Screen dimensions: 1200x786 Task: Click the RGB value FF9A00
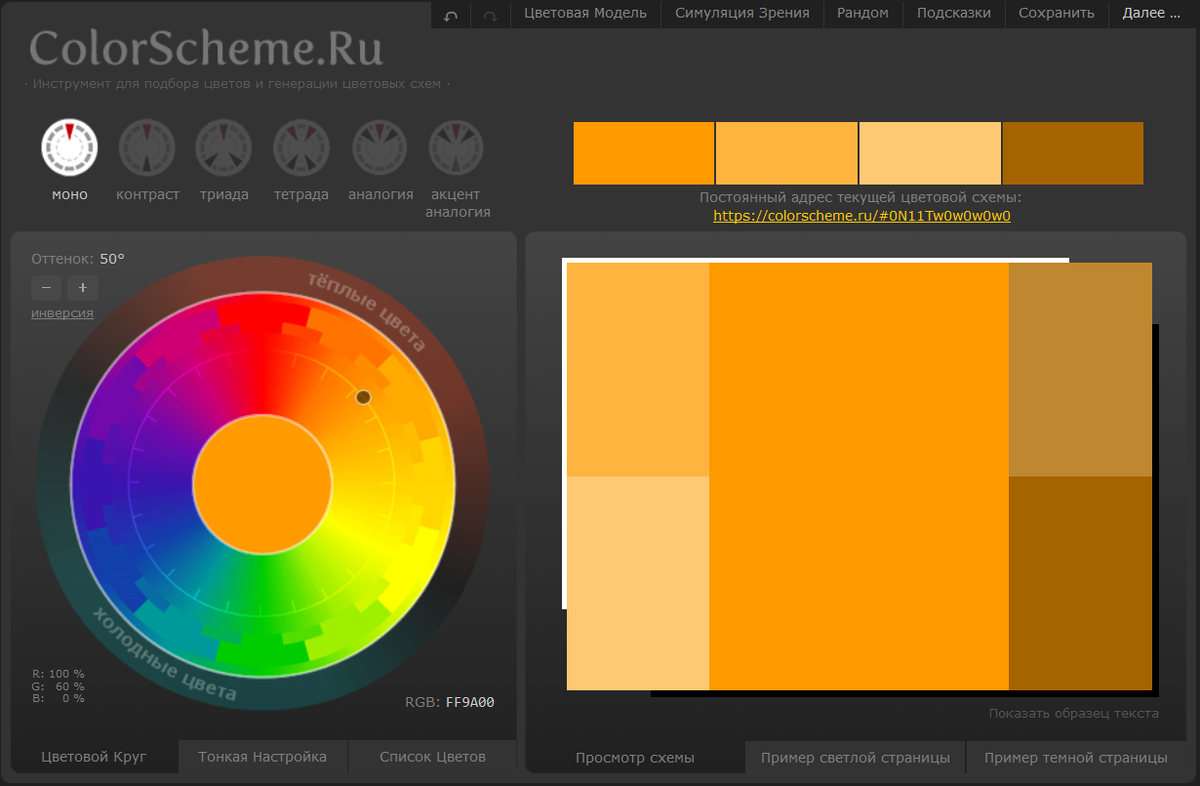(470, 703)
